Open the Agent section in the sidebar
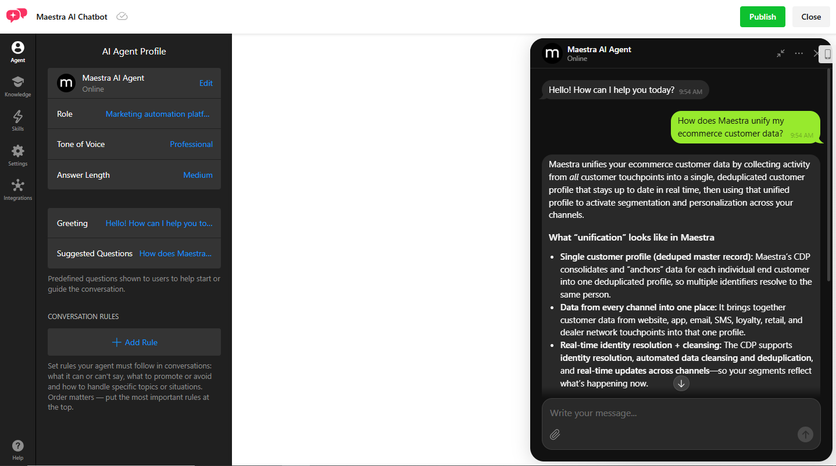The width and height of the screenshot is (836, 466). click(18, 52)
